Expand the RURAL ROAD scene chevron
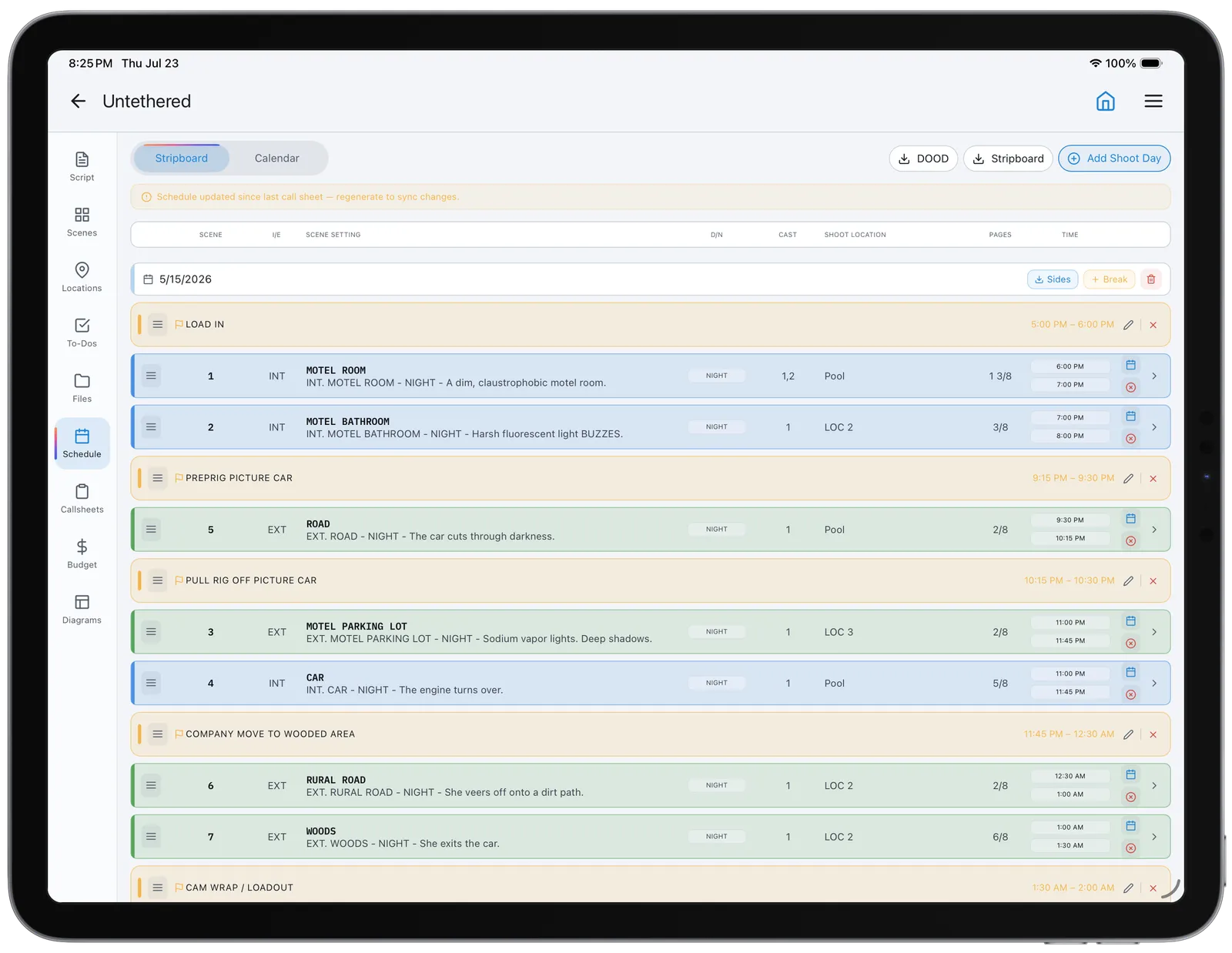This screenshot has height=953, width=1232. click(x=1153, y=785)
